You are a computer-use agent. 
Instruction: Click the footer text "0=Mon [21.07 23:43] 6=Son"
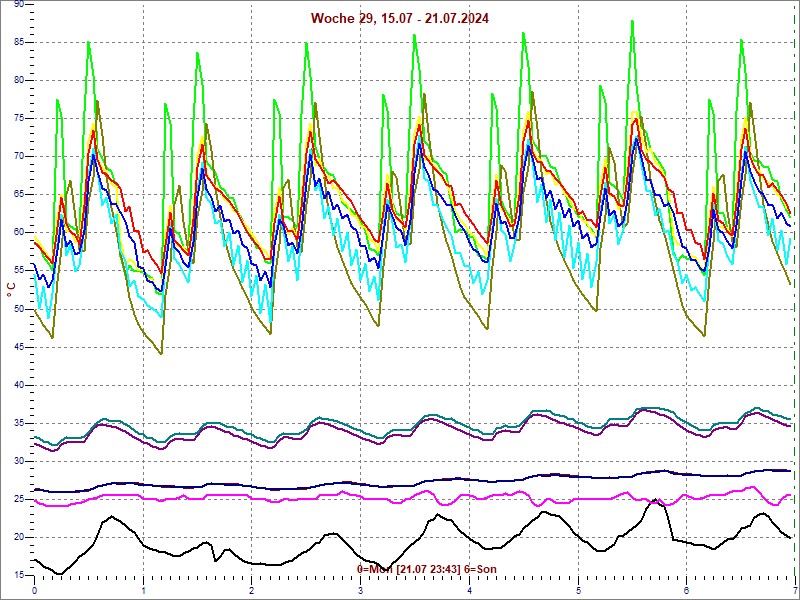[427, 569]
